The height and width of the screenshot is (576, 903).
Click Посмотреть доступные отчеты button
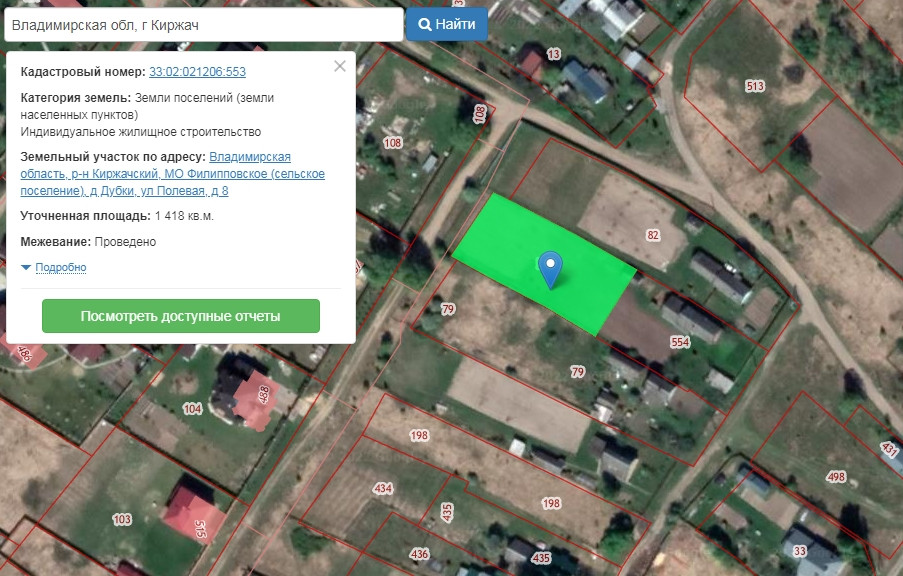(x=181, y=316)
